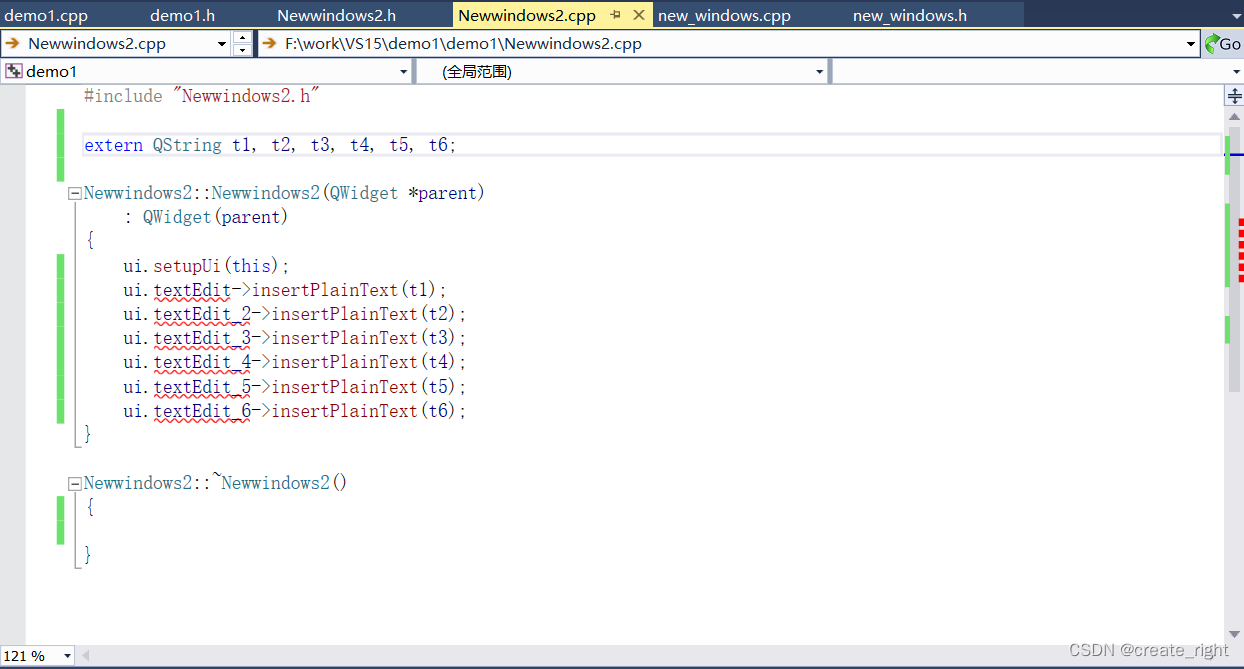Click the scroll-down arrow at scrollbar bottom
This screenshot has height=669, width=1244.
(1234, 633)
